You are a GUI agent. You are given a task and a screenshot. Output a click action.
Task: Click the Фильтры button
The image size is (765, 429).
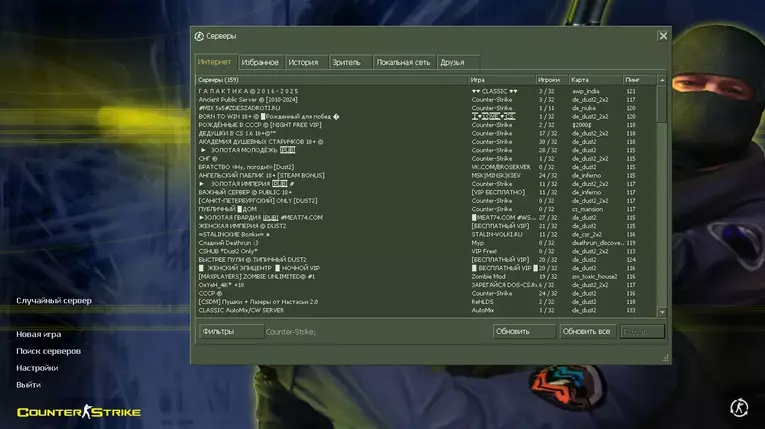coord(231,331)
